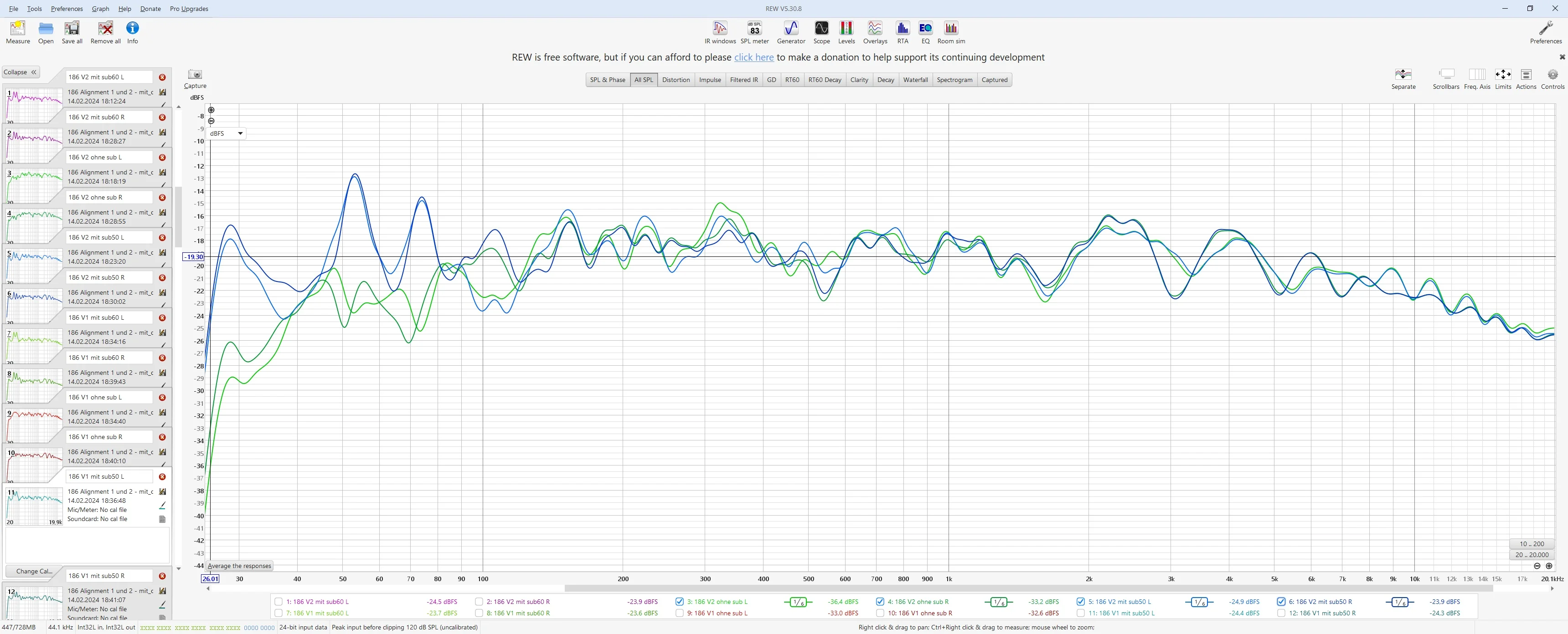Open the IR windows tool
Image resolution: width=1568 pixels, height=634 pixels.
pyautogui.click(x=720, y=32)
